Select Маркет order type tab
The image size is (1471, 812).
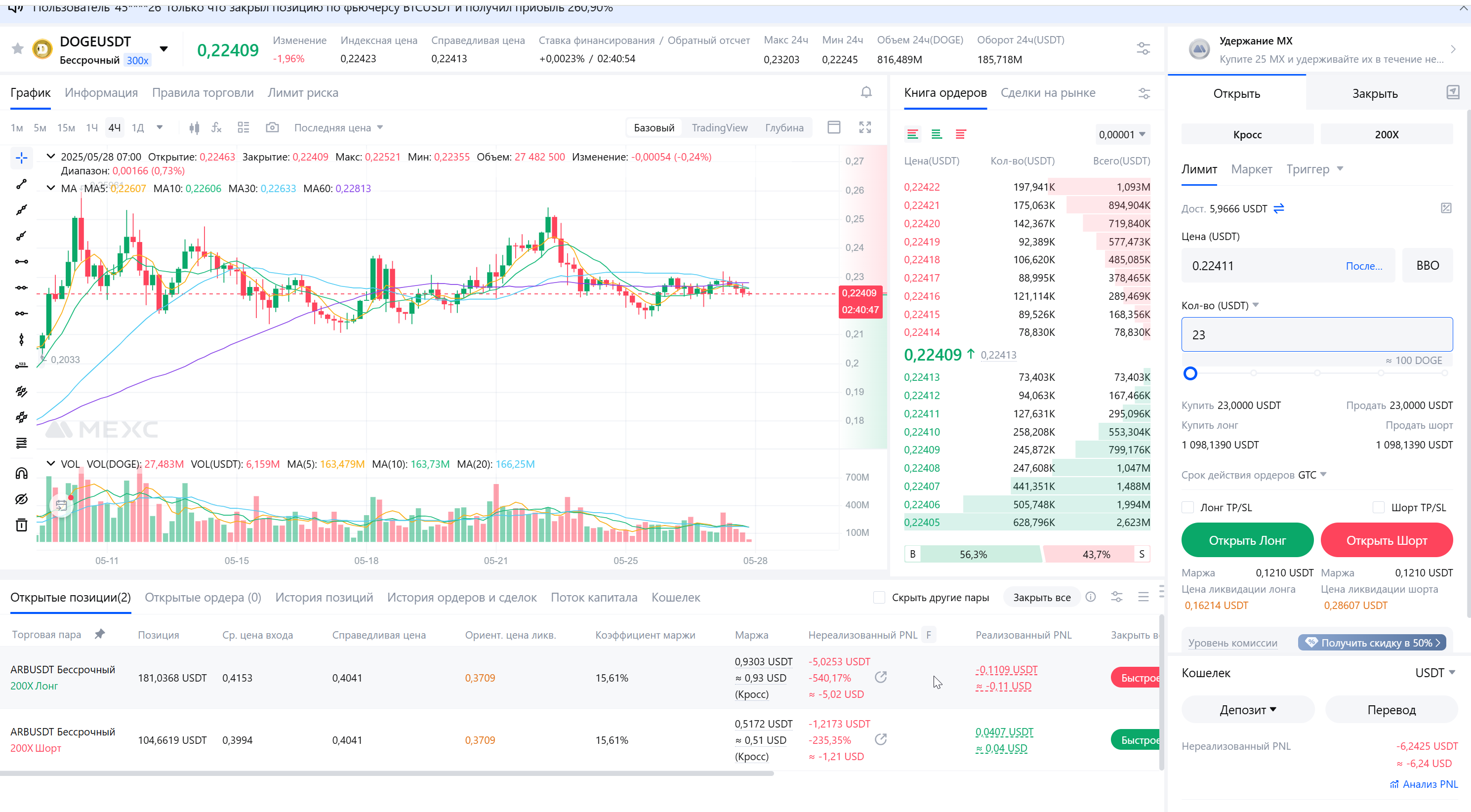(1251, 169)
